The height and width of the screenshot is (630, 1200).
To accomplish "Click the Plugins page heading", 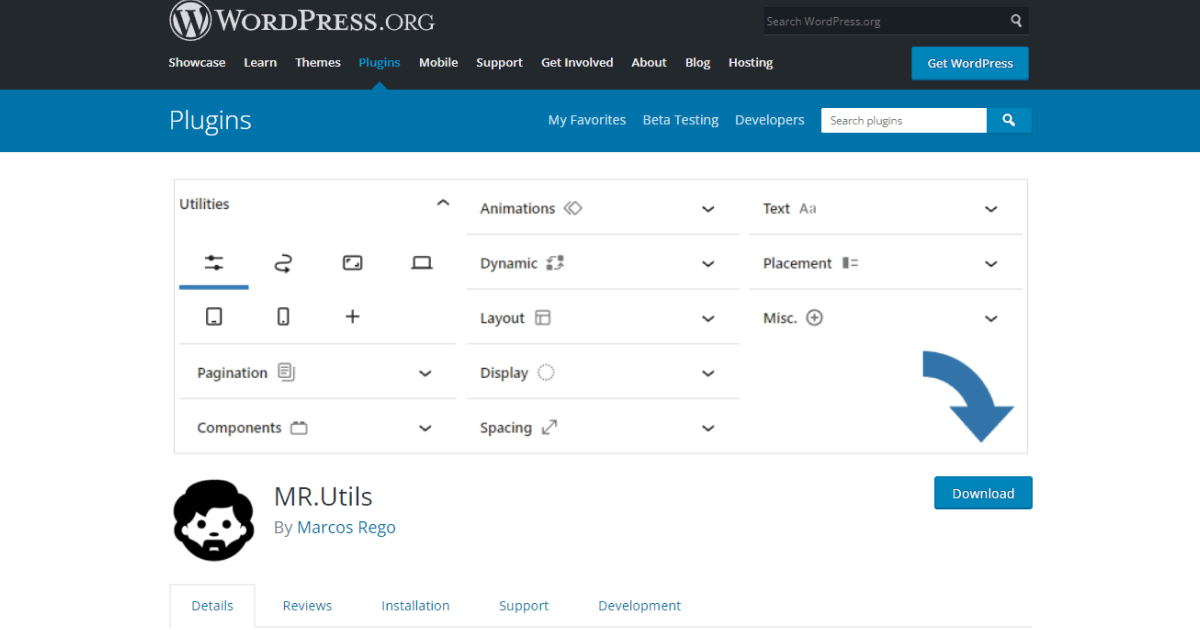I will point(210,121).
